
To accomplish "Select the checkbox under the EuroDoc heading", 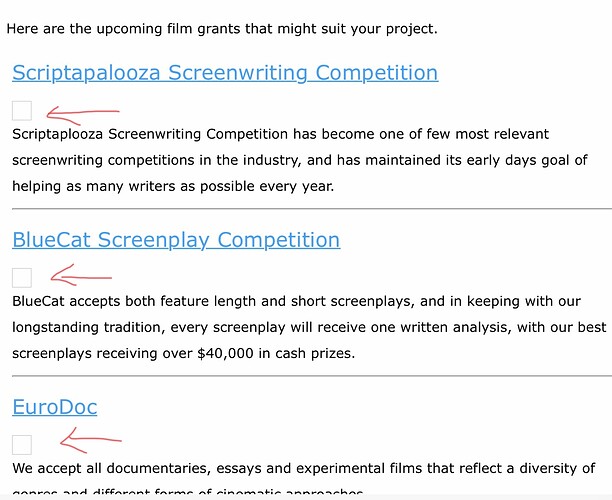I will [22, 445].
